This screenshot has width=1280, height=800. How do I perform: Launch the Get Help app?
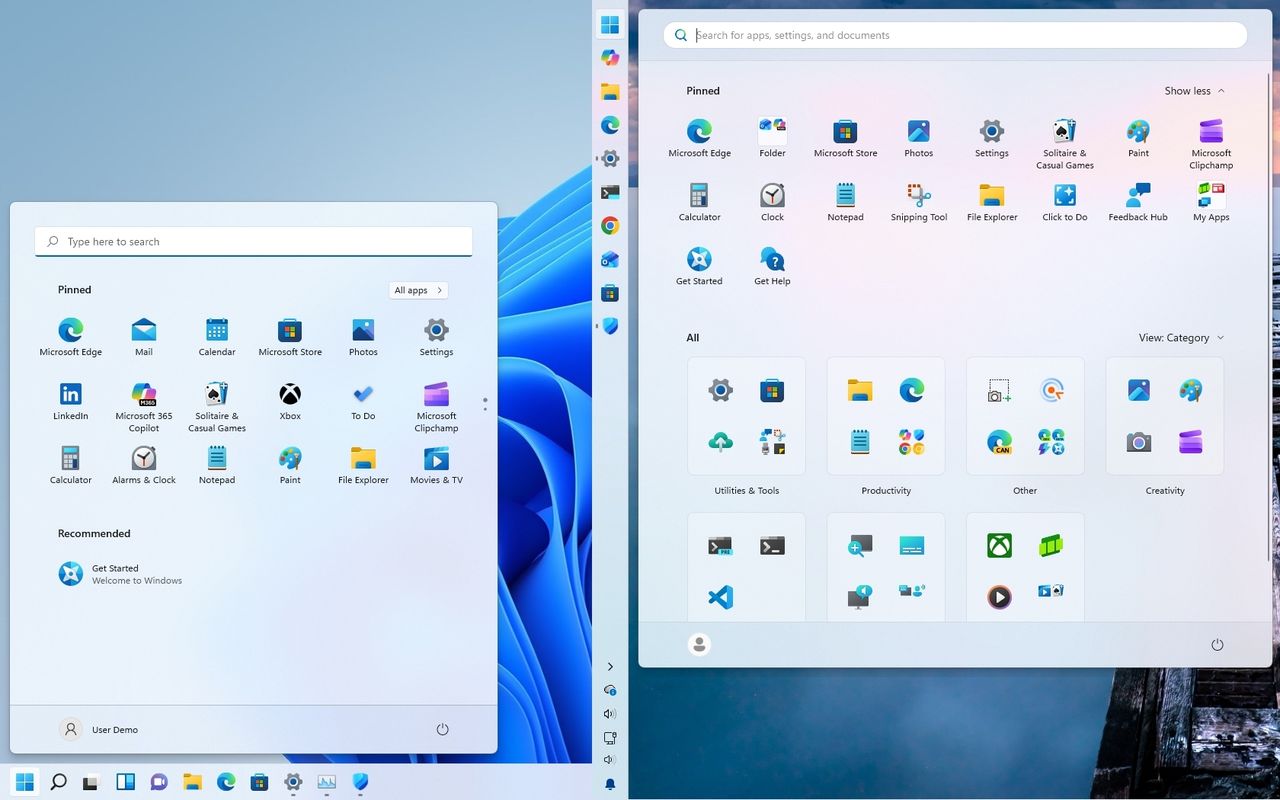coord(772,266)
